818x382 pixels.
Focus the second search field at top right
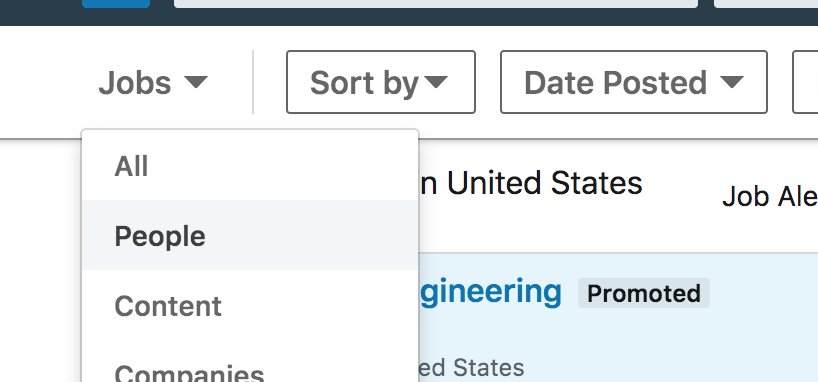pyautogui.click(x=766, y=4)
